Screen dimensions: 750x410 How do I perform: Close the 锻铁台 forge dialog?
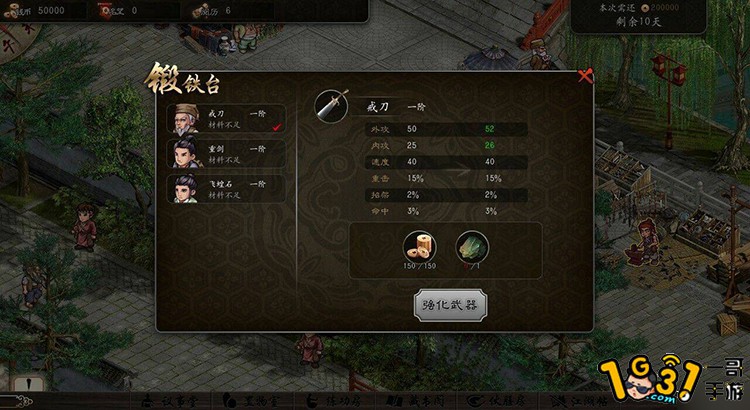click(585, 76)
